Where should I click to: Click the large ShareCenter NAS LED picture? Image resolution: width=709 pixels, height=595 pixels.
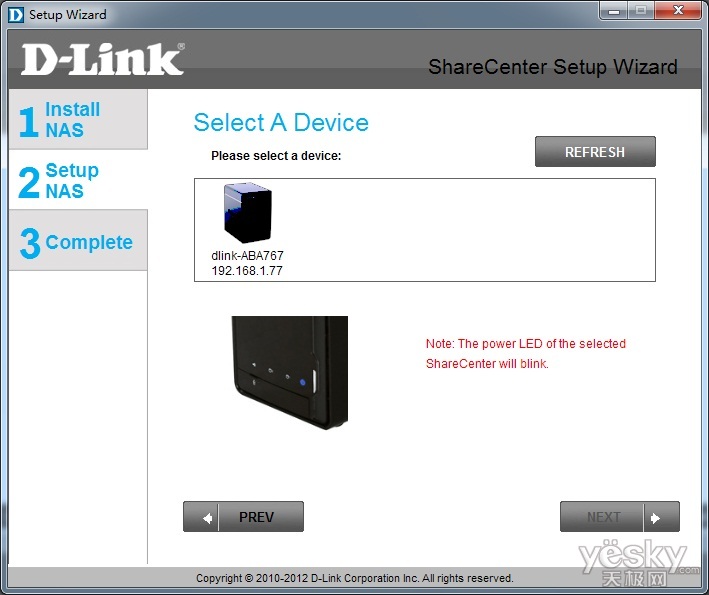pos(290,373)
